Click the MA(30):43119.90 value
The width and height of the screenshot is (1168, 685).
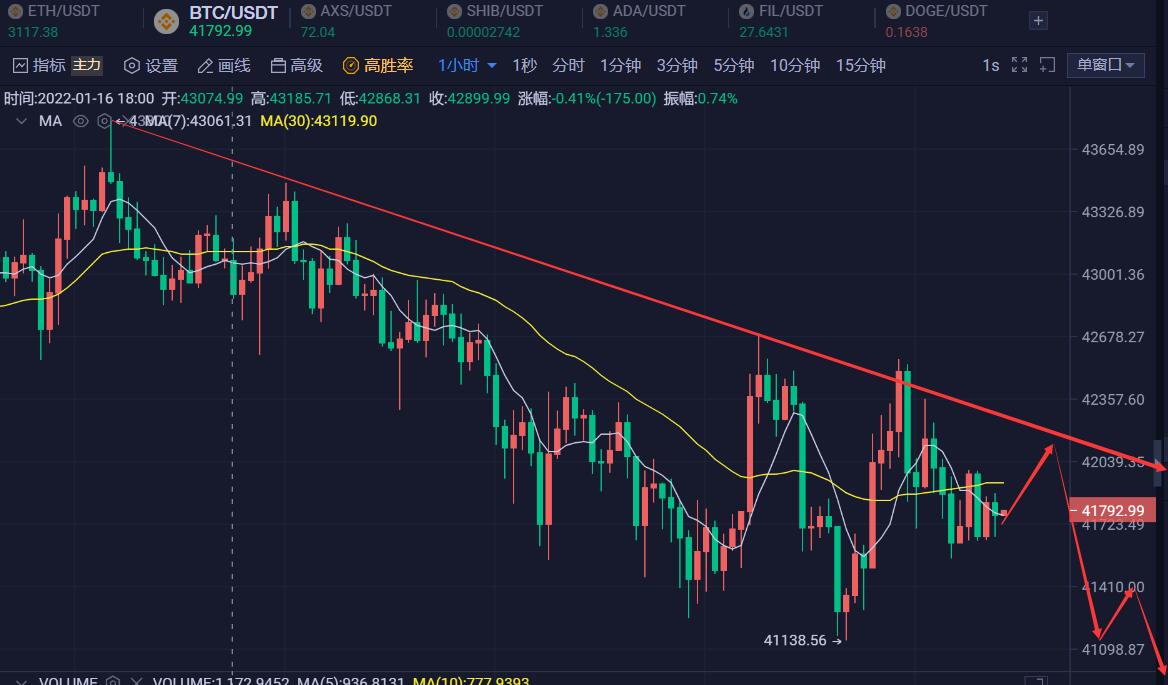[319, 121]
